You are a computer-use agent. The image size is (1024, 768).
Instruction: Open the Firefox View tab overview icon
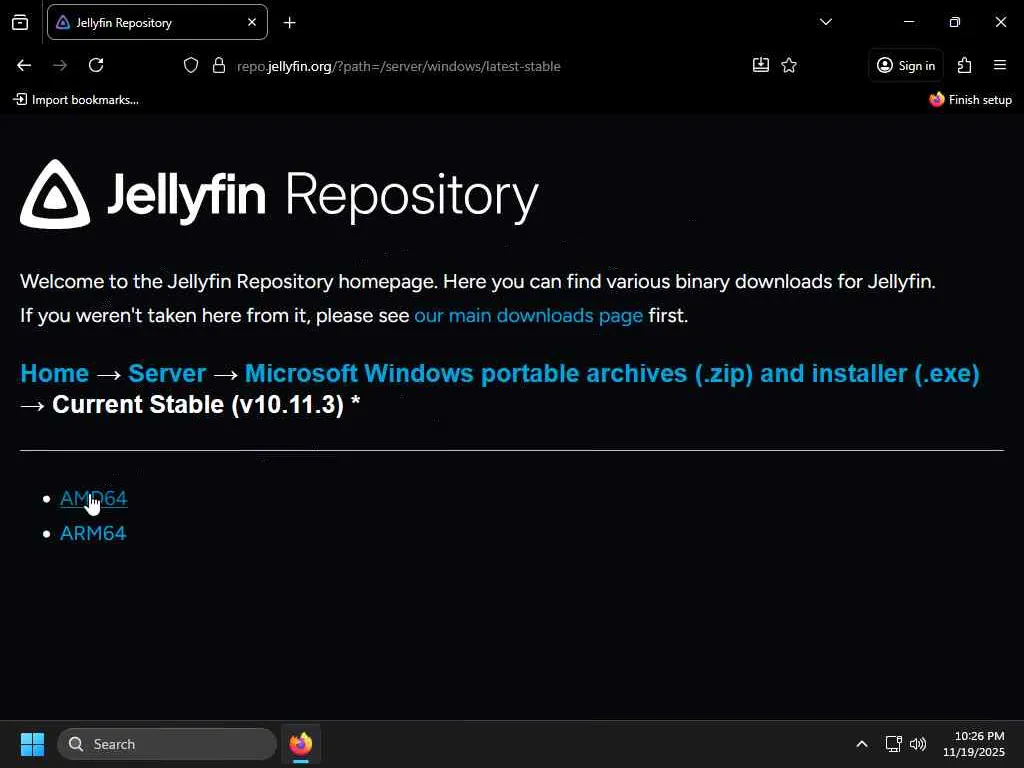(x=20, y=23)
